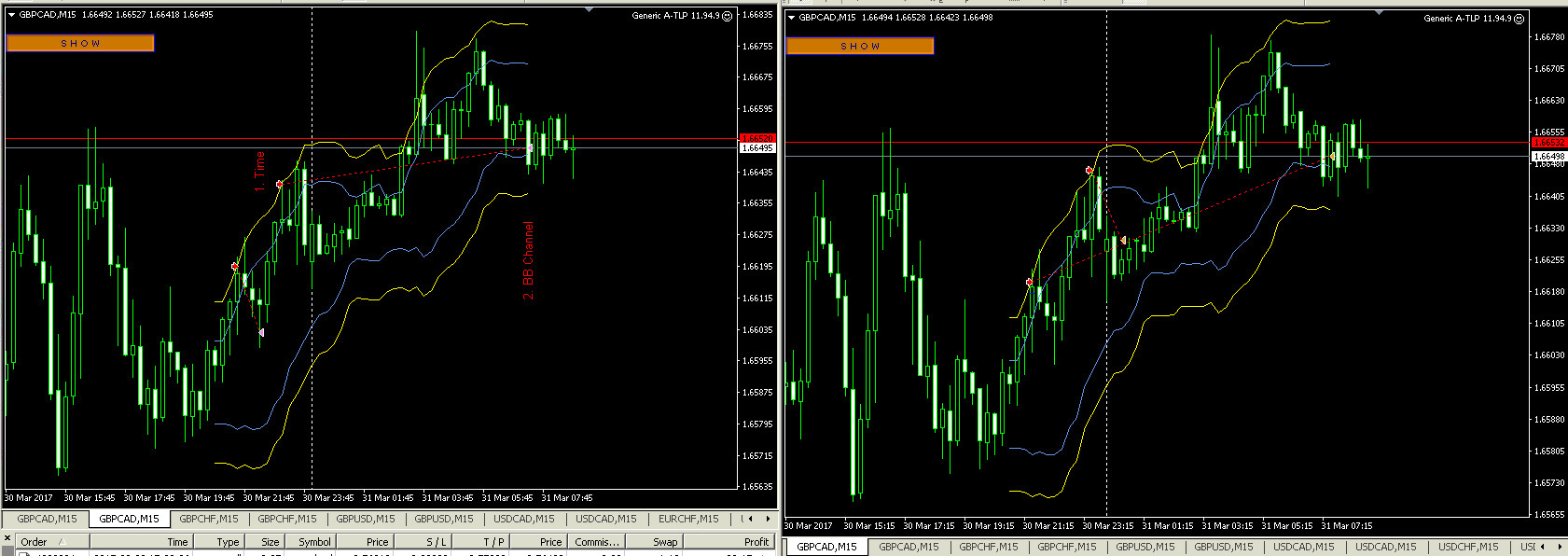Screen dimensions: 1568x556
Task: Click the expert advisor smiley icon in left chart
Action: point(728,16)
